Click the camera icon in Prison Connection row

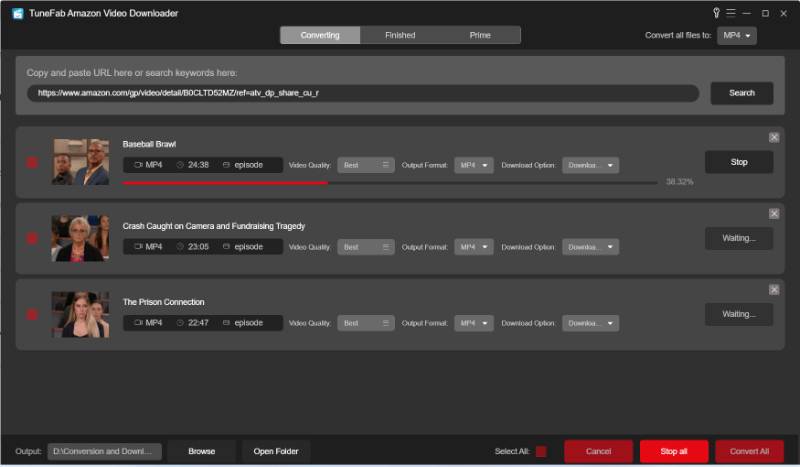click(x=138, y=323)
